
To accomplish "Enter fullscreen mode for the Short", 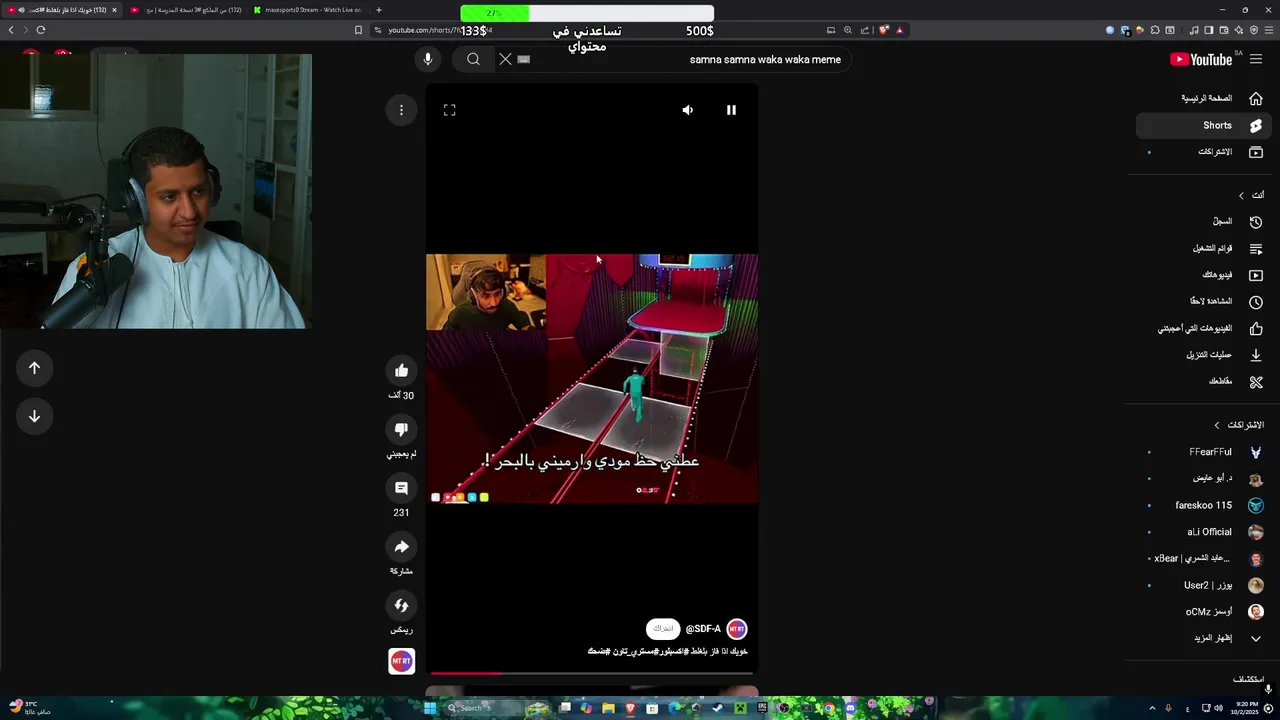I will 449,110.
